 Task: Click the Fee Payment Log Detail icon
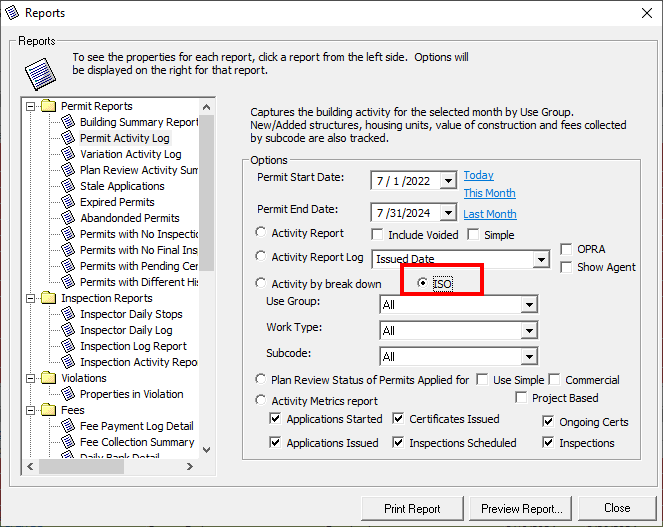pos(68,426)
